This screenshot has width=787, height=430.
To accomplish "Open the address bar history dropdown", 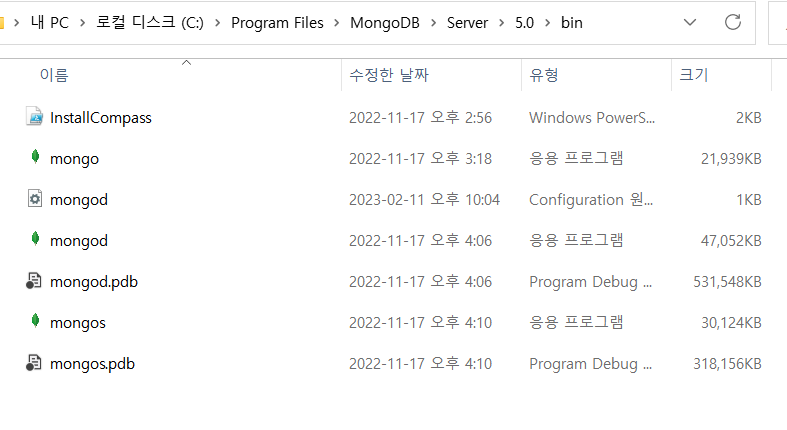I will click(690, 22).
